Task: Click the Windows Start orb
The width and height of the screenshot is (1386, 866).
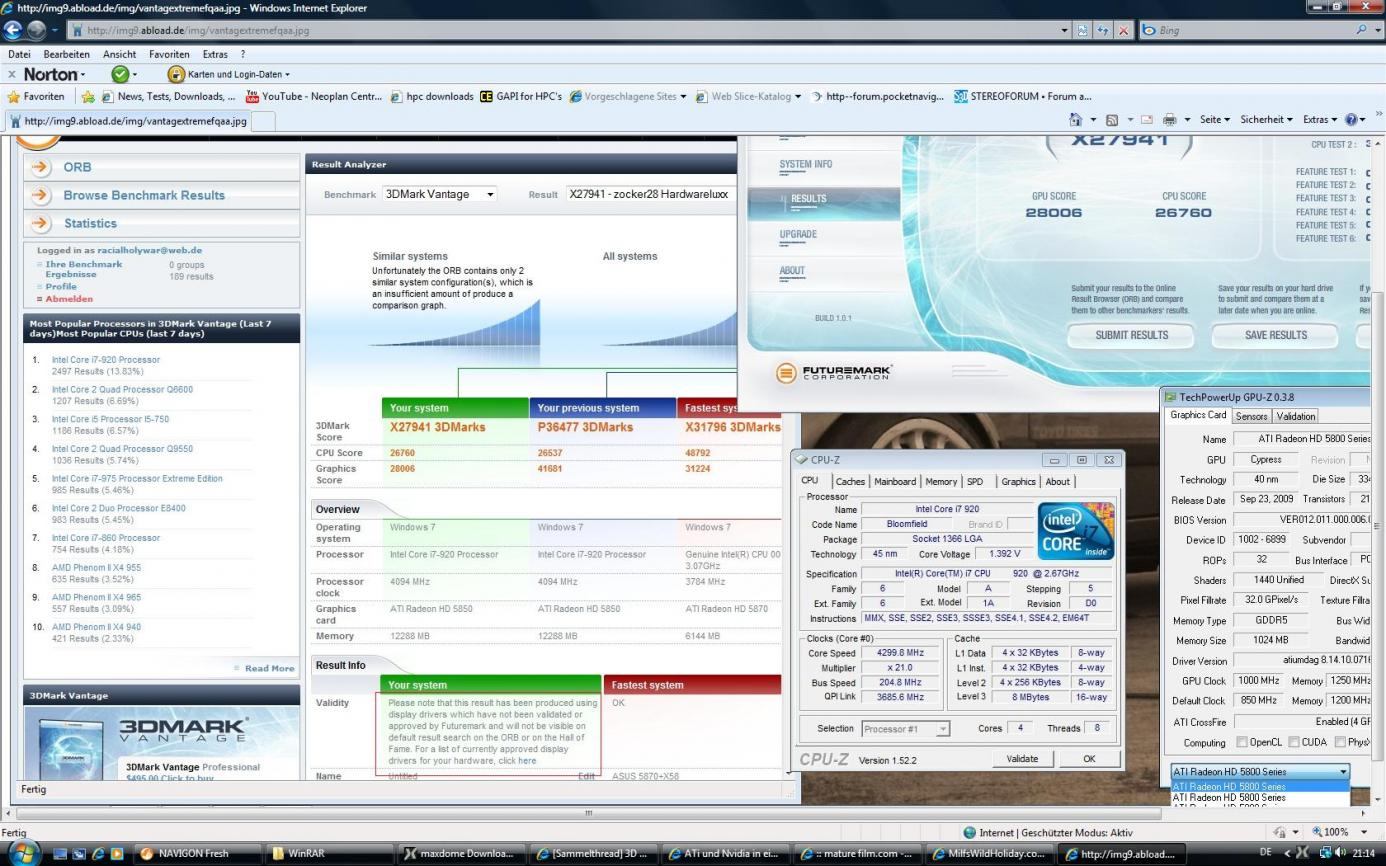Action: (x=24, y=853)
